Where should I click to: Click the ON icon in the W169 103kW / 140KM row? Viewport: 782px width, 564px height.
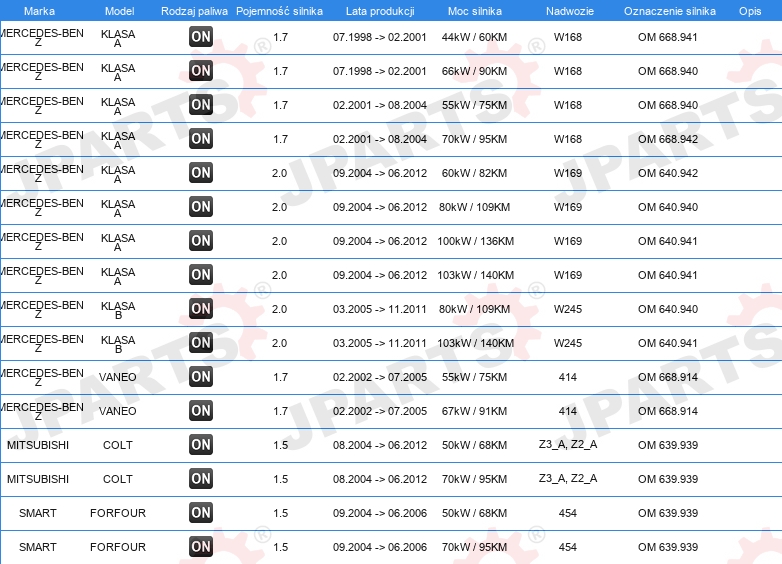pos(201,275)
